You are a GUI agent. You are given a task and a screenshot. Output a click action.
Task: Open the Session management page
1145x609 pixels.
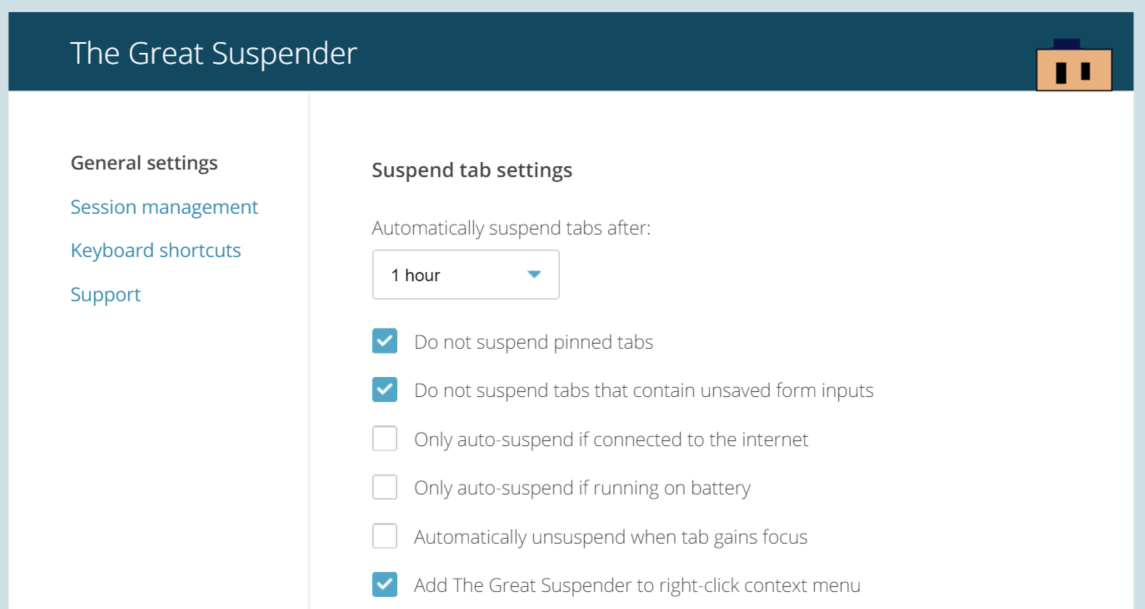(164, 207)
